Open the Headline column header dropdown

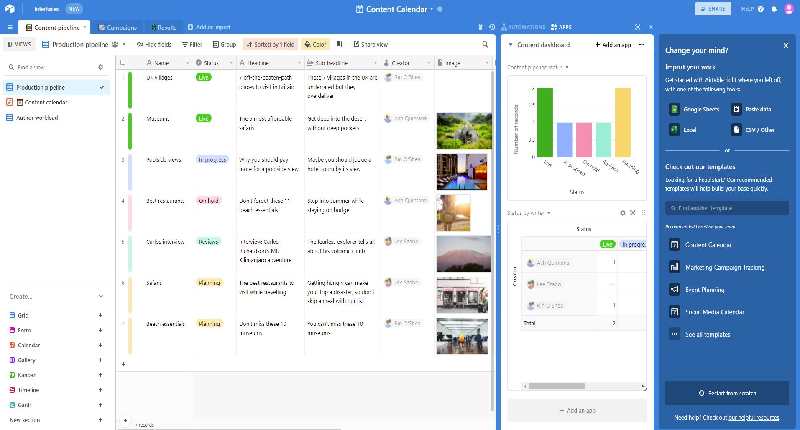pos(300,63)
